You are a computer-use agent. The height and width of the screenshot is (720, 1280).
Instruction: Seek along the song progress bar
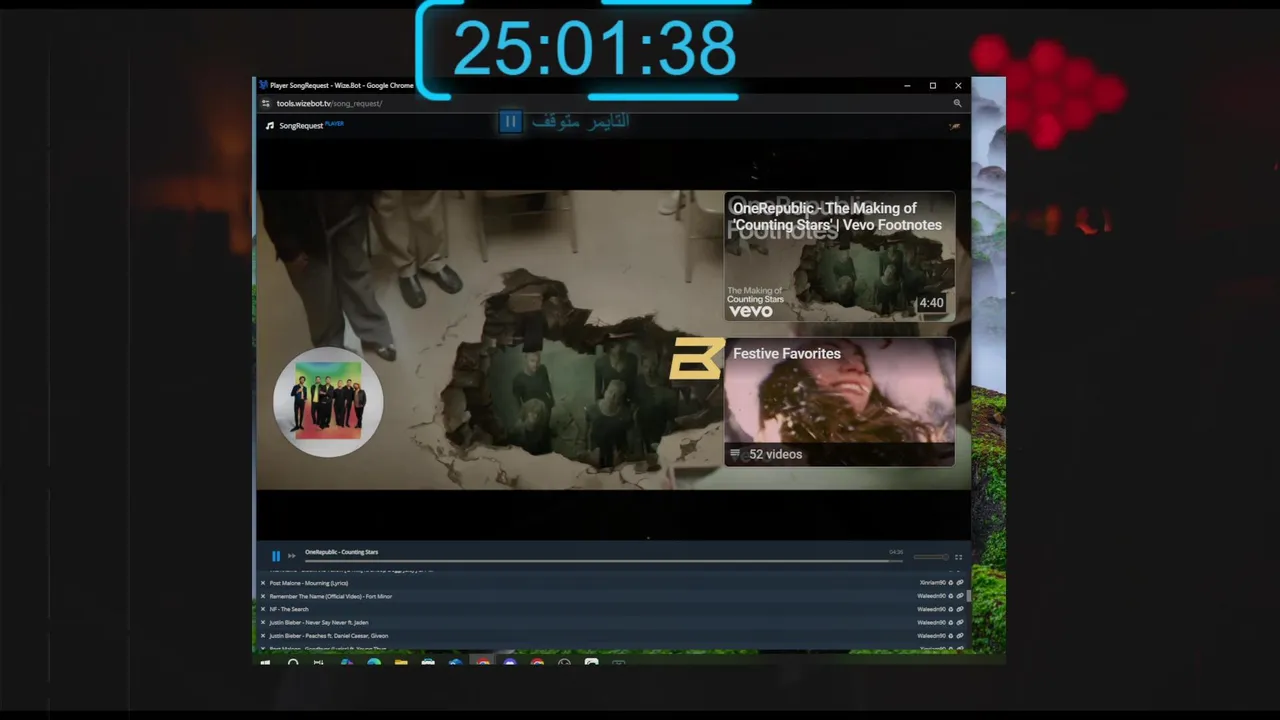603,561
